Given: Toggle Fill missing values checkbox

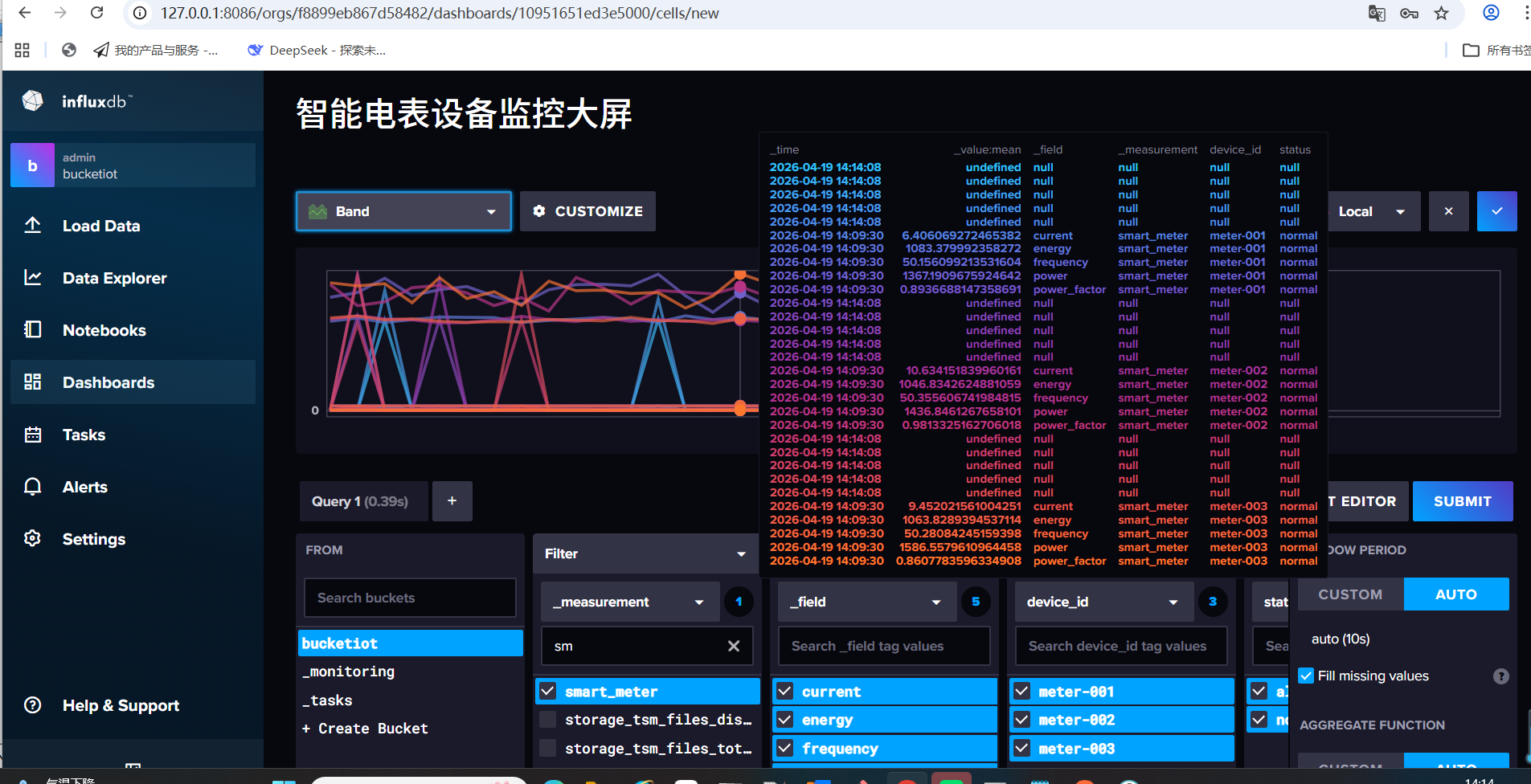Looking at the screenshot, I should point(1306,676).
